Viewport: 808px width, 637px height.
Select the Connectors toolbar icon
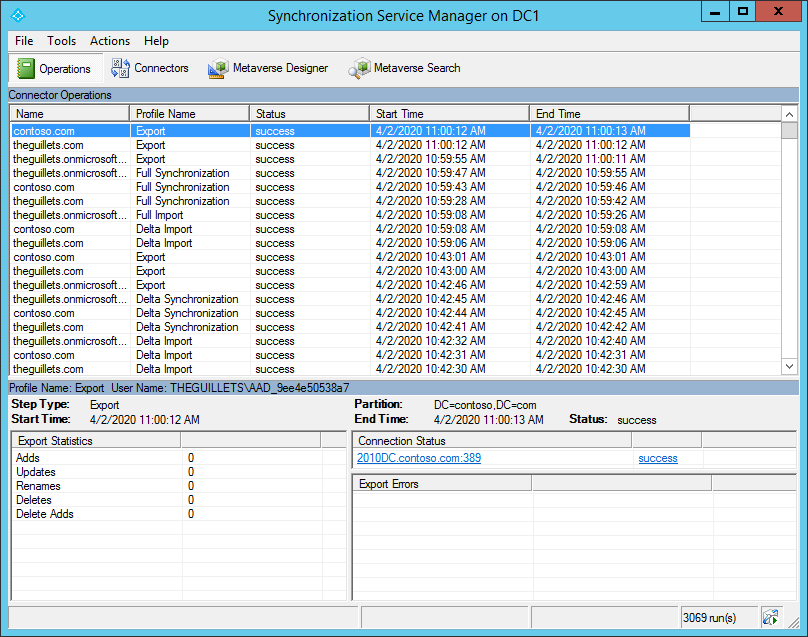tap(150, 68)
